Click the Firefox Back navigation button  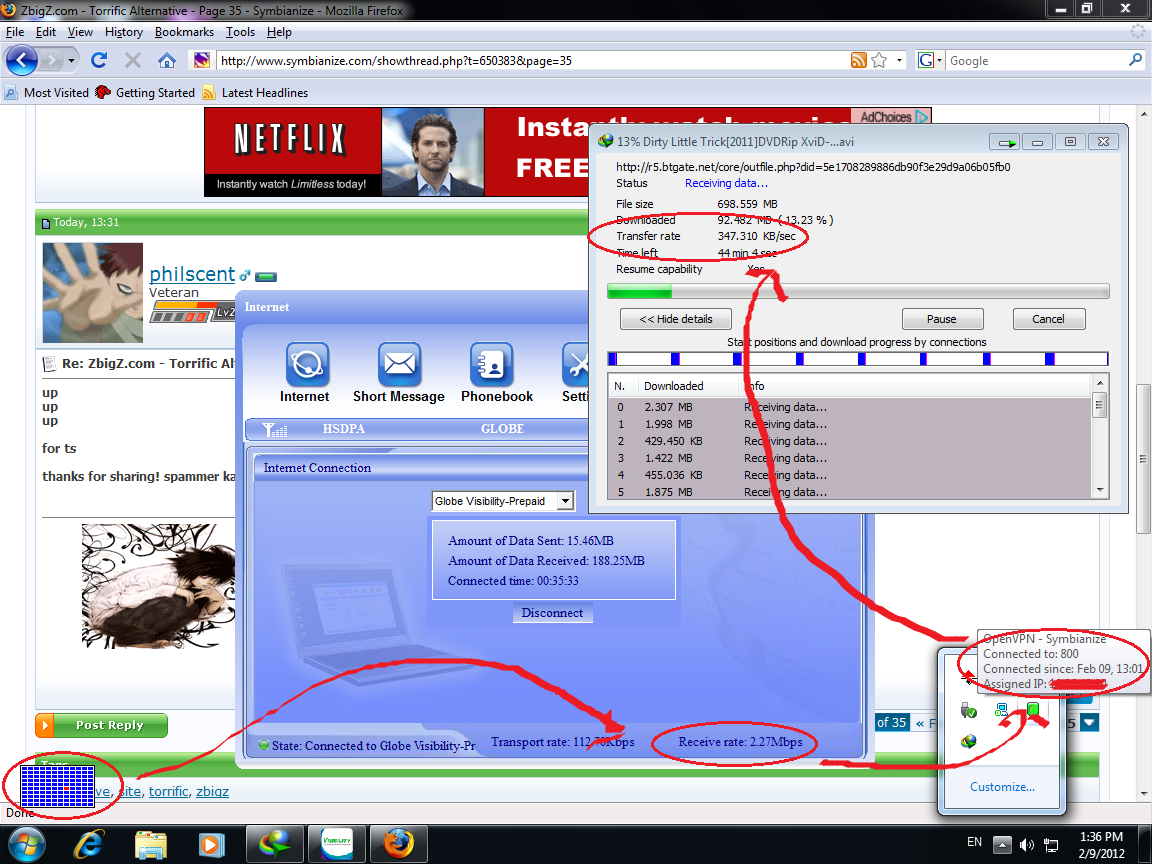(22, 60)
